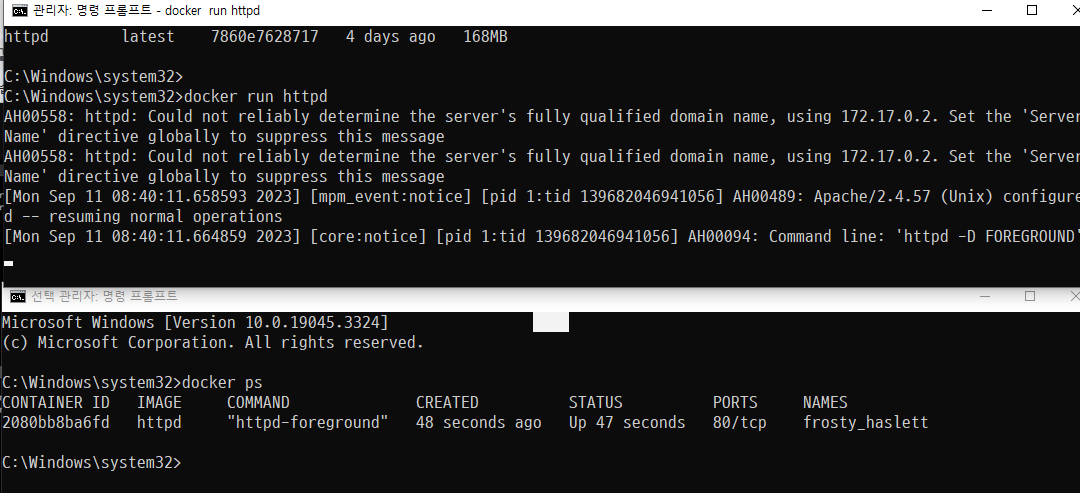This screenshot has width=1080, height=493.
Task: Click '4 days ago' in the image listing
Action: (390, 36)
